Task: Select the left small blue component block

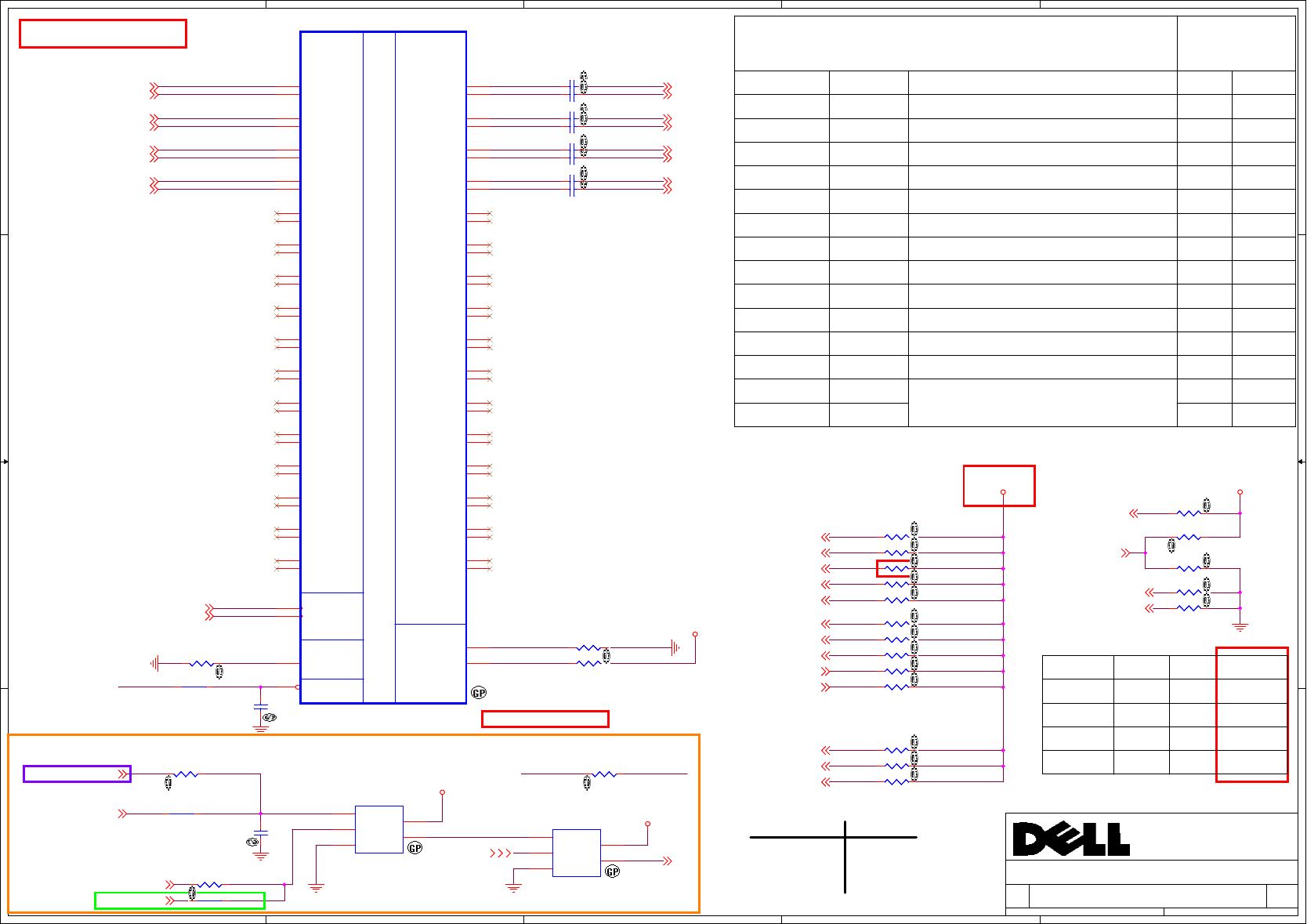Action: click(379, 829)
